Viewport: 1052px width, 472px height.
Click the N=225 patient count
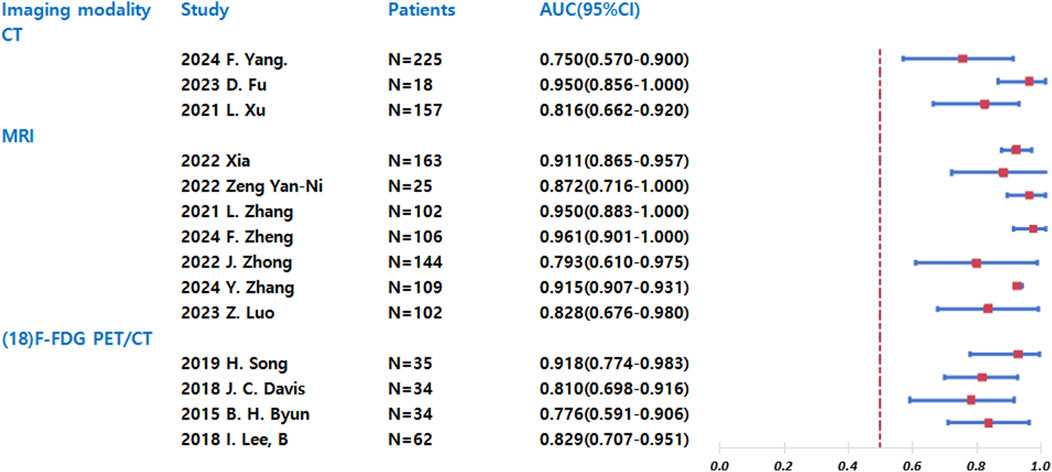[x=415, y=59]
